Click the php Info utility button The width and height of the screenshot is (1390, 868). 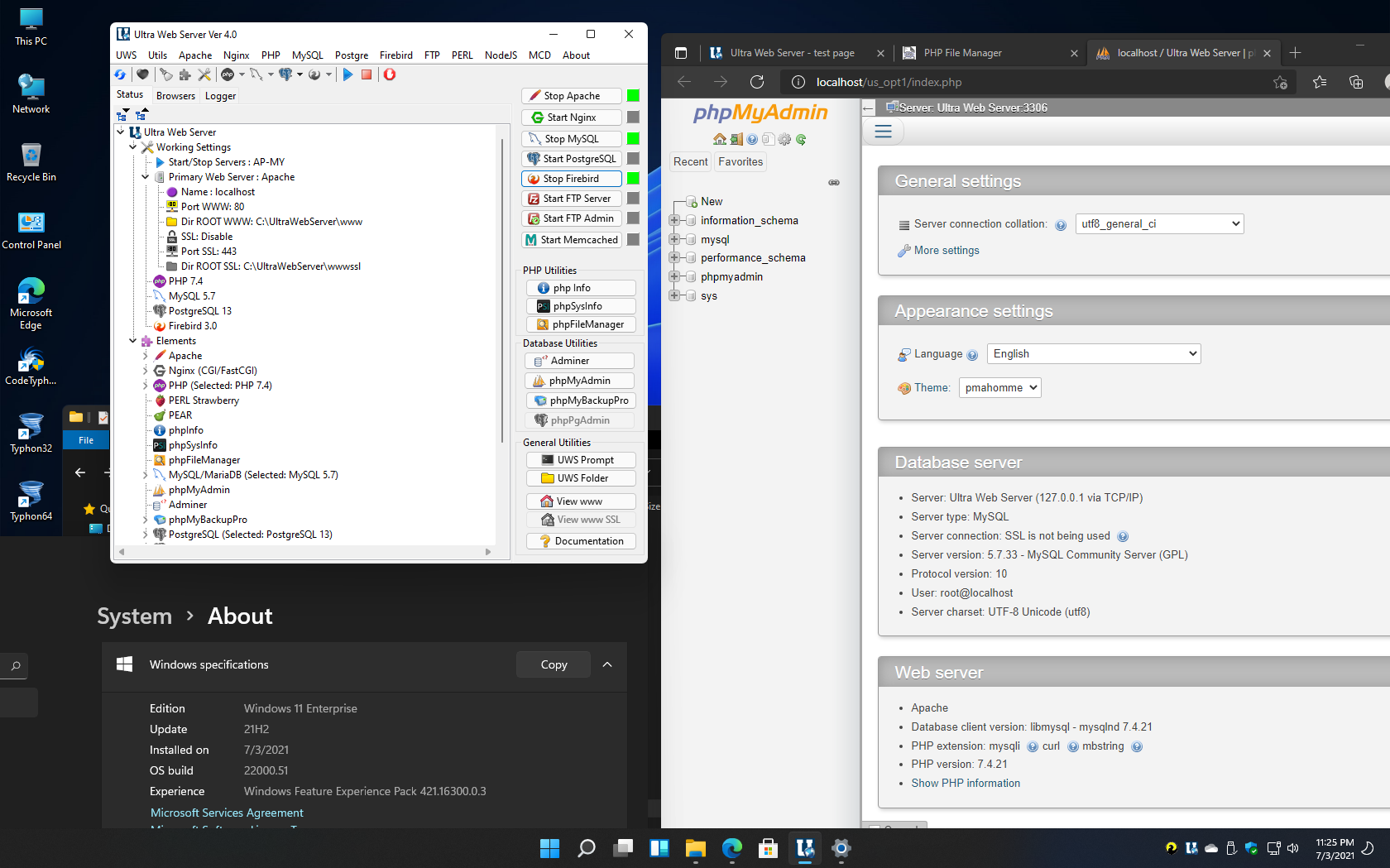[581, 288]
